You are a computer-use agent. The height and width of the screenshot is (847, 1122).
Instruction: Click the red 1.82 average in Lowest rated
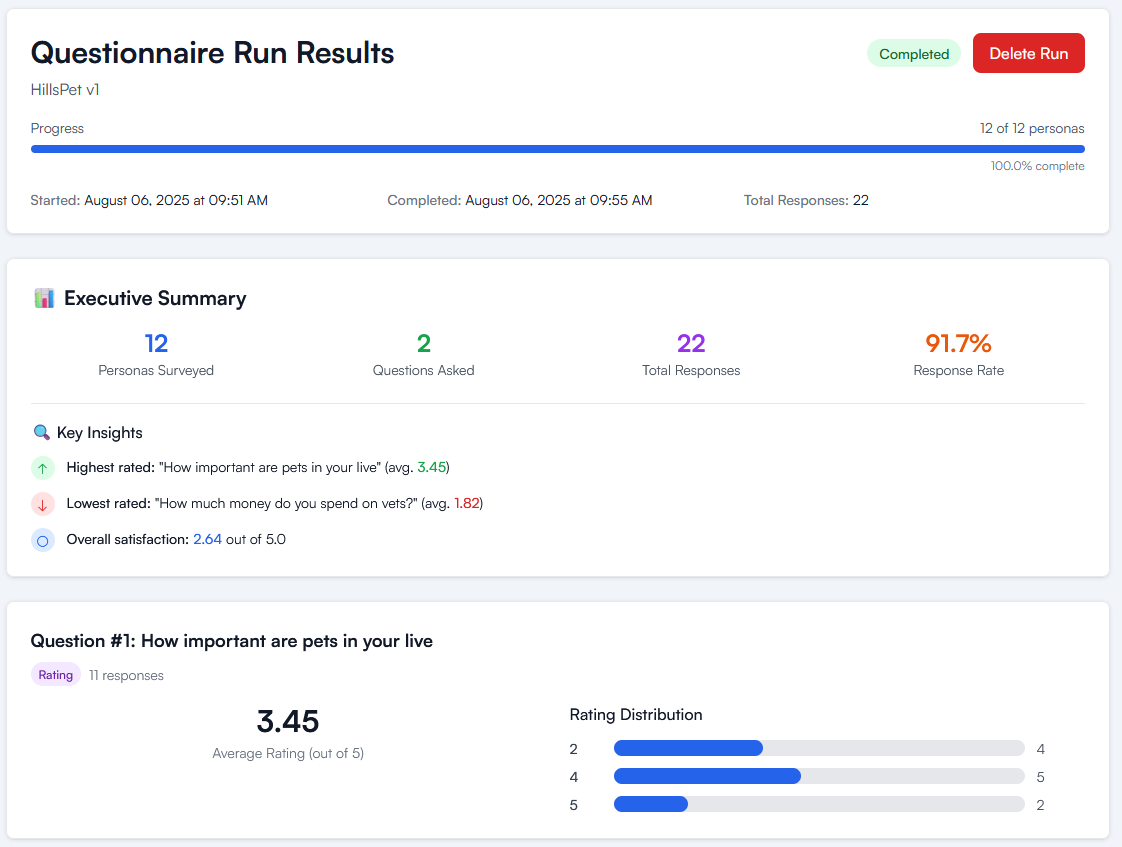click(x=467, y=503)
